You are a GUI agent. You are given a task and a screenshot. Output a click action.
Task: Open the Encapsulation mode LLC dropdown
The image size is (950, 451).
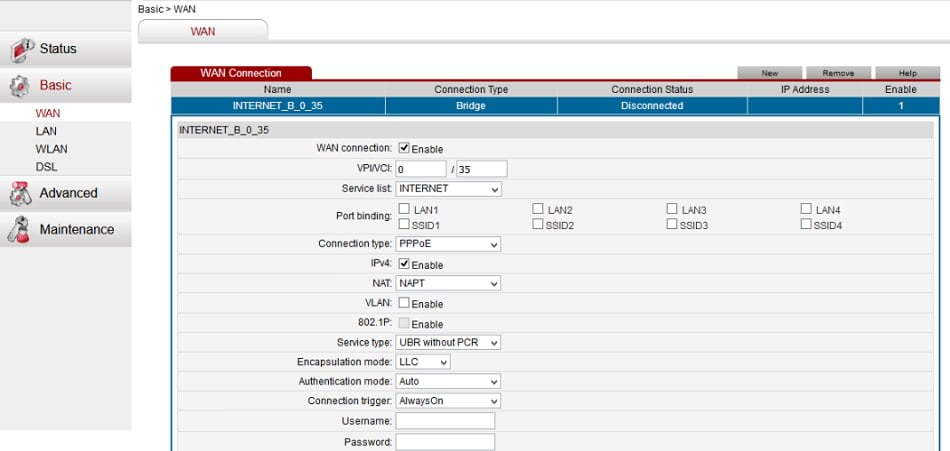pyautogui.click(x=423, y=362)
